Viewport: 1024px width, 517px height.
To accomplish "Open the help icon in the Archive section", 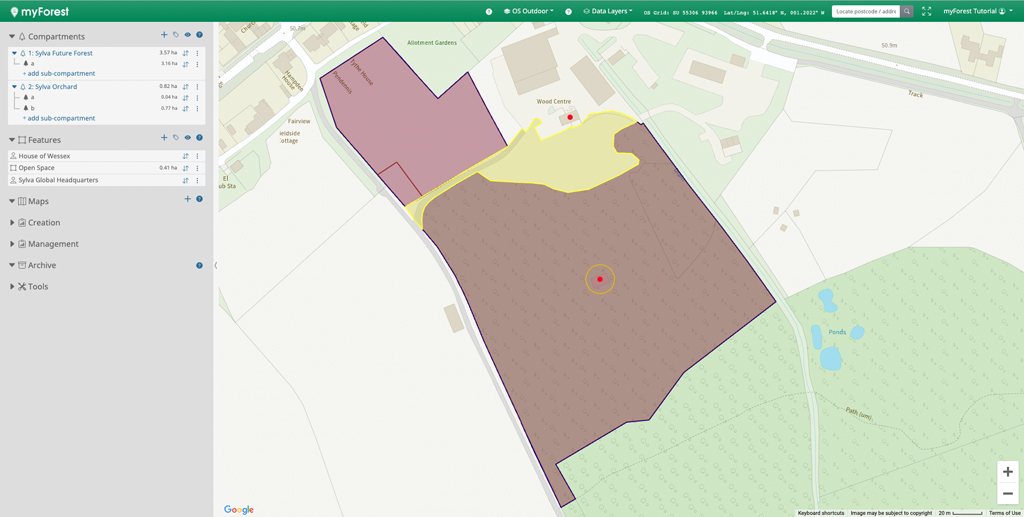I will tap(199, 265).
